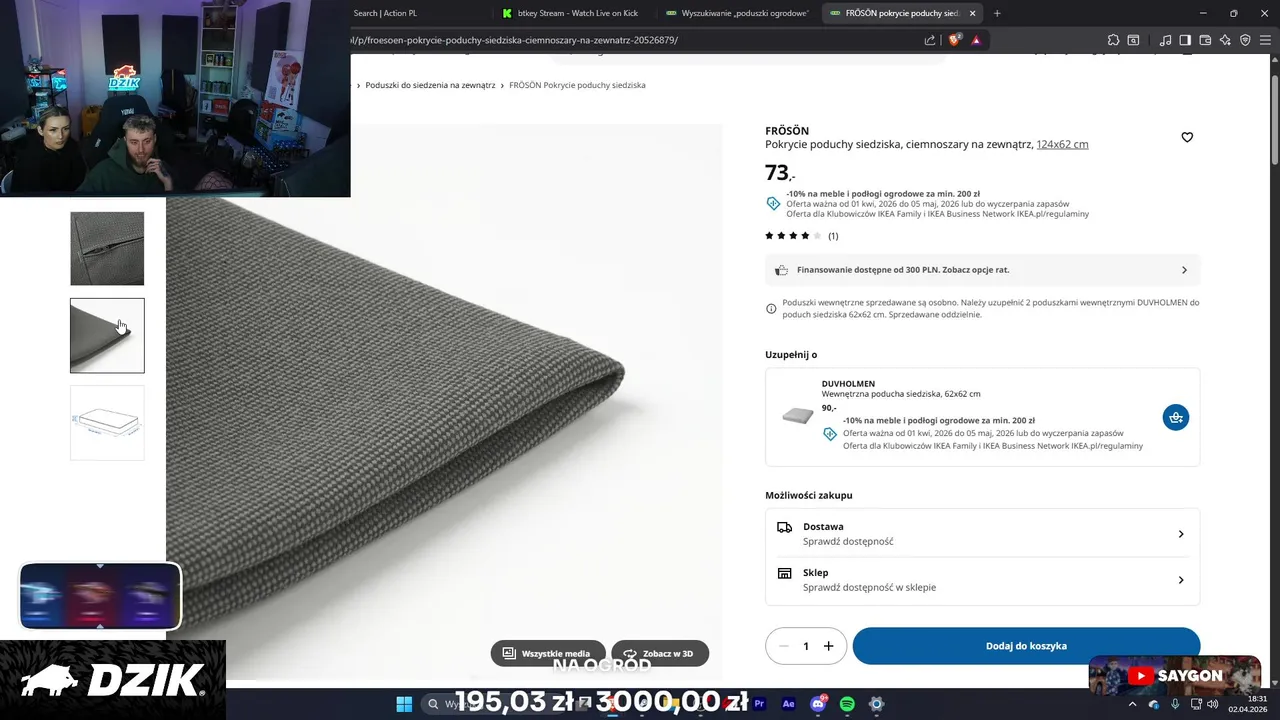Click the favorite heart icon for FRÖSÖN

(x=1187, y=137)
